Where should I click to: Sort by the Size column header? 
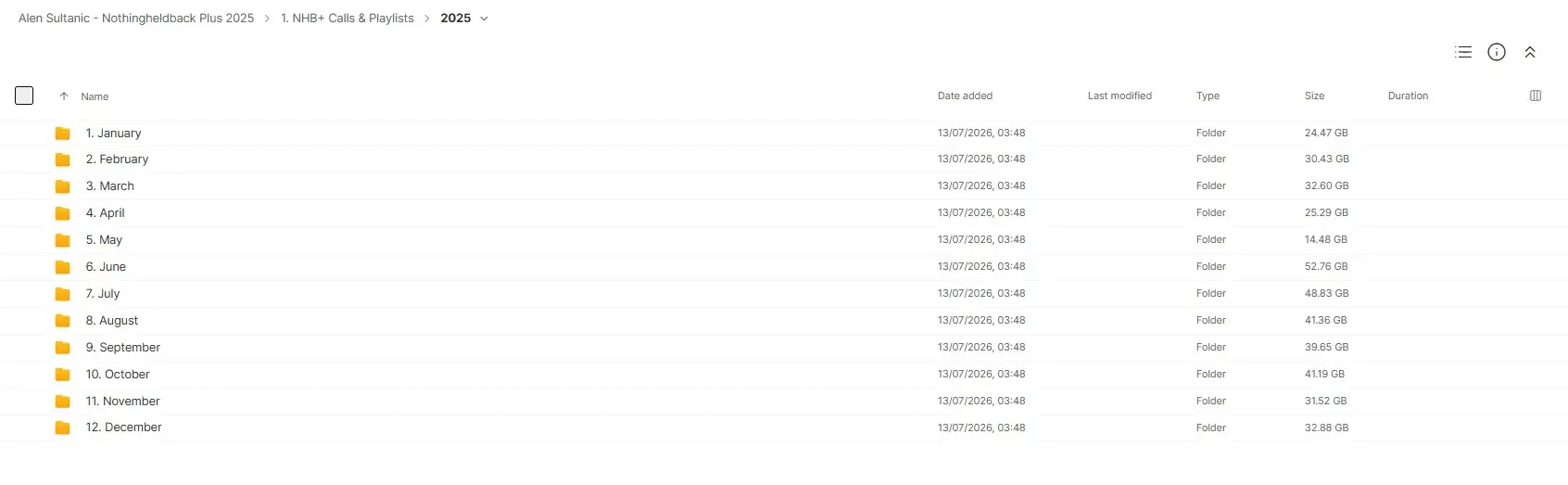tap(1314, 96)
